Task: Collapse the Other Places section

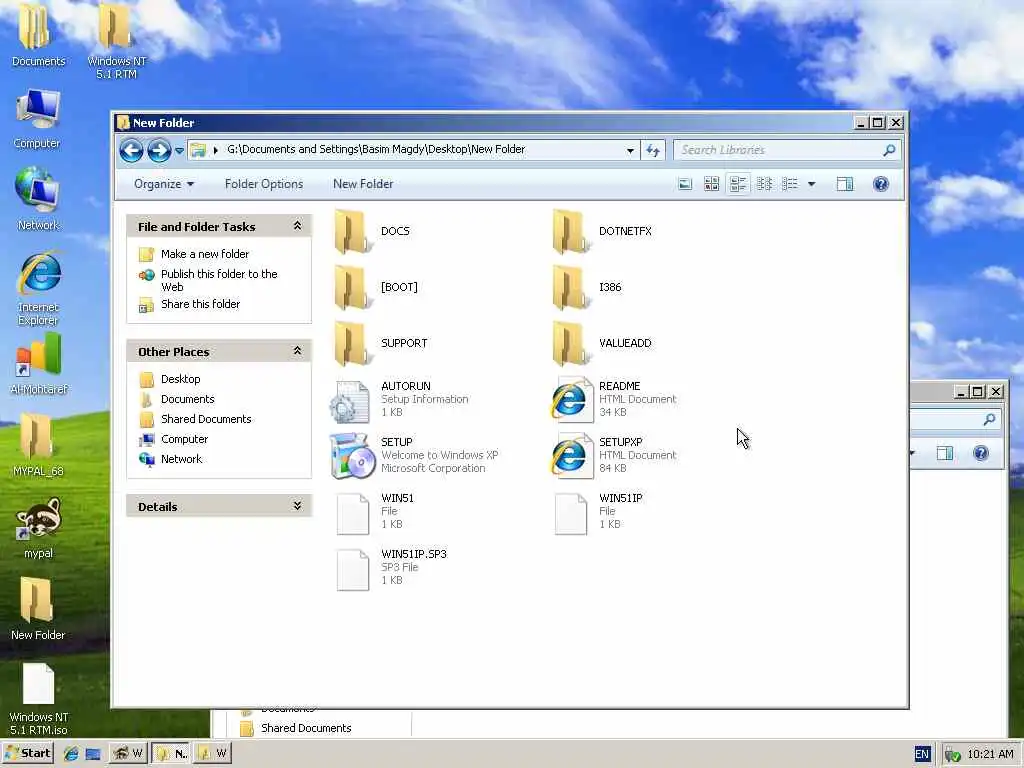Action: pyautogui.click(x=297, y=351)
